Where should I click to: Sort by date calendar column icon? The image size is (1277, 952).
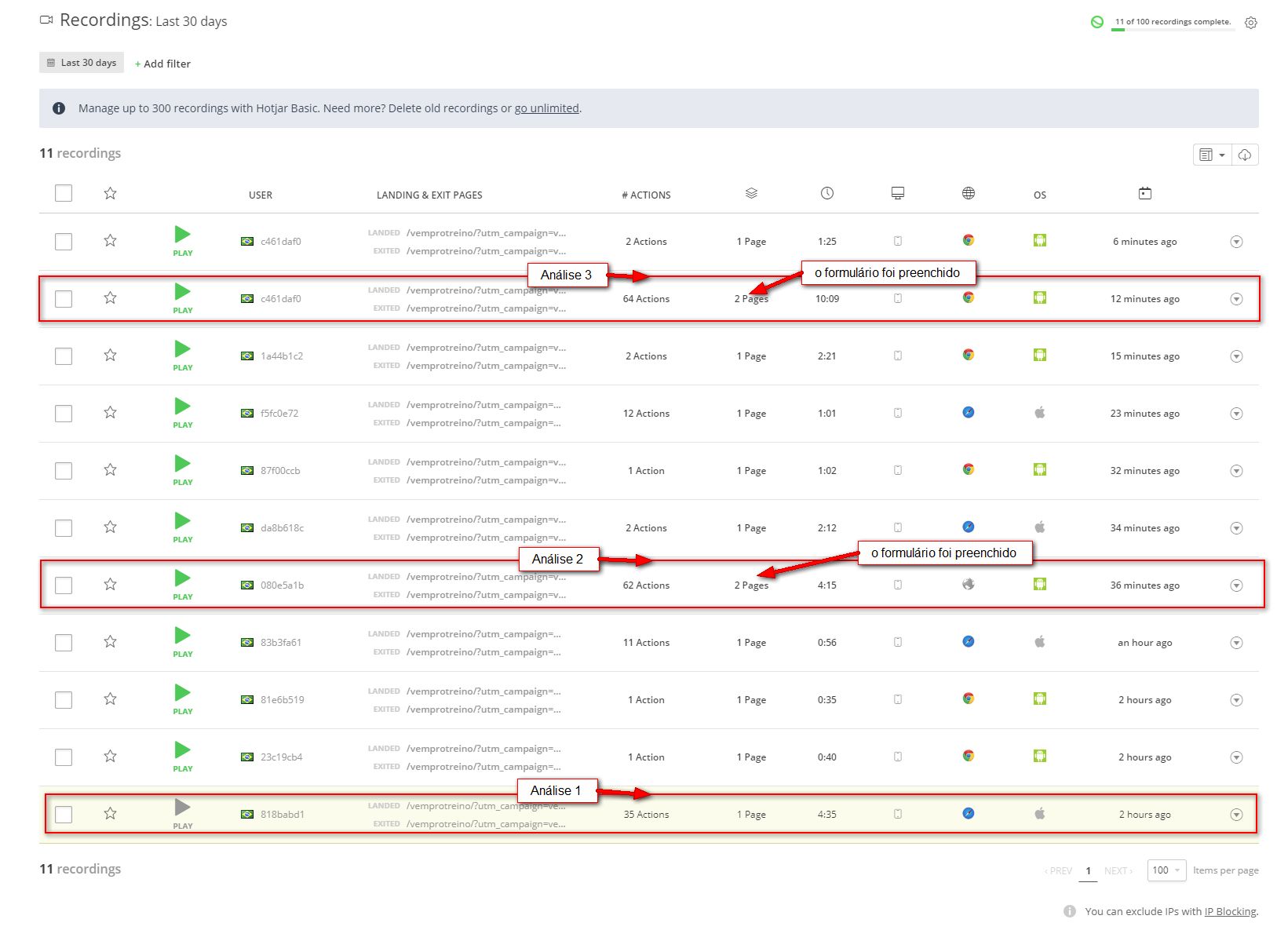coord(1145,194)
